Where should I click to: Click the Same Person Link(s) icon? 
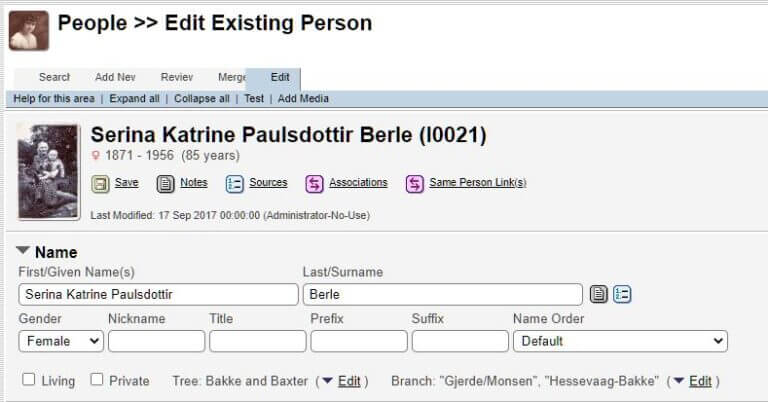(x=414, y=183)
